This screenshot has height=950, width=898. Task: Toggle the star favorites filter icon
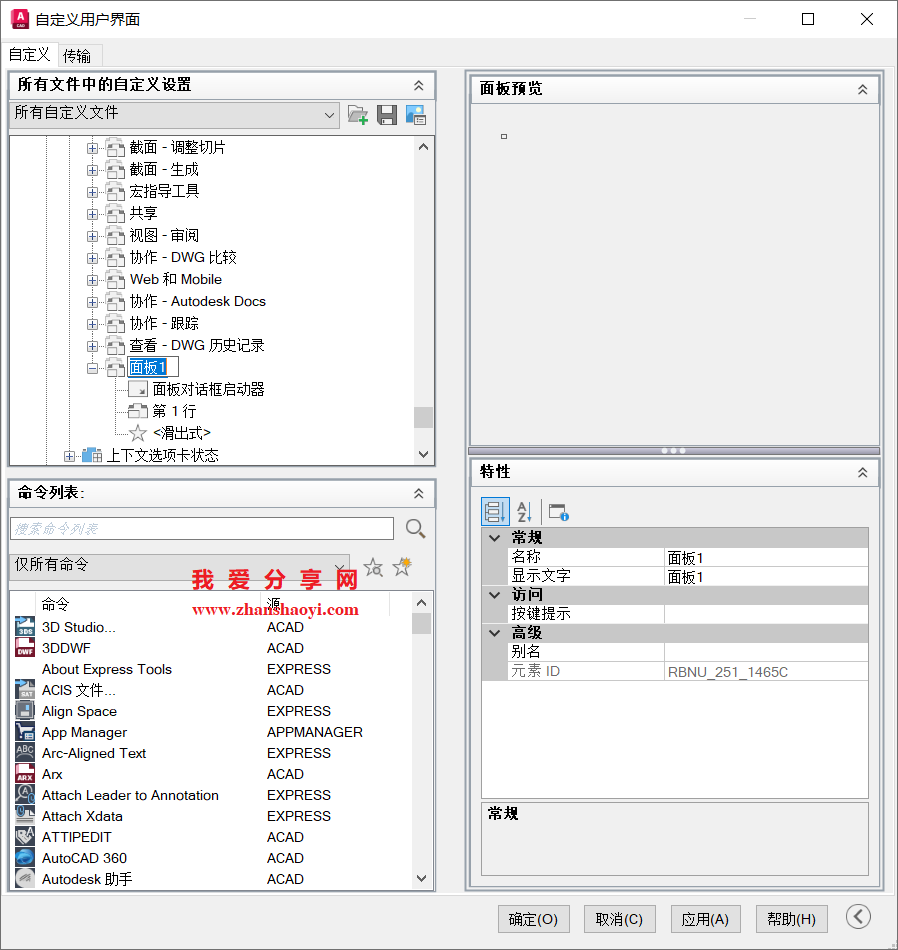coord(373,567)
